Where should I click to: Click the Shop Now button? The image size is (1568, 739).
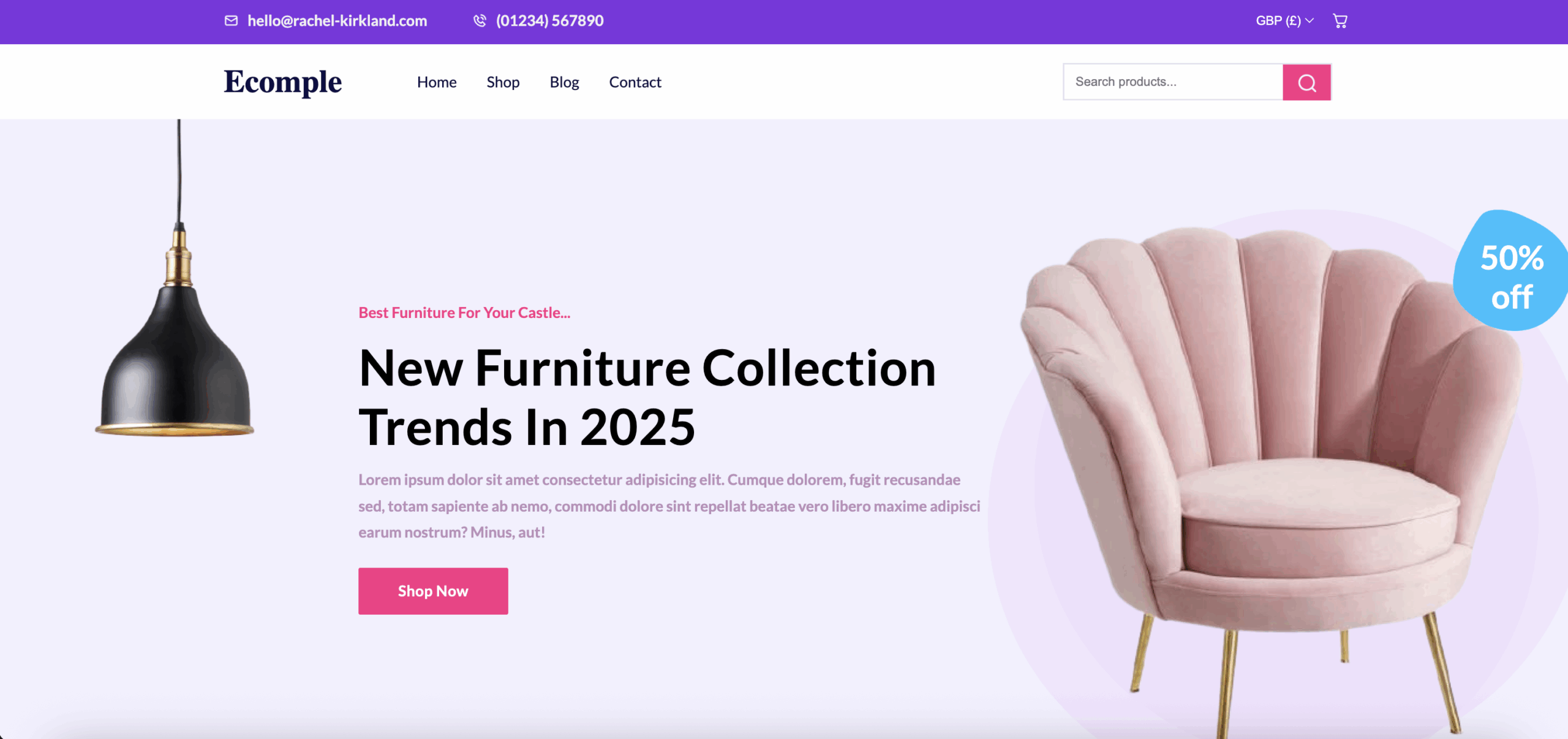tap(433, 591)
